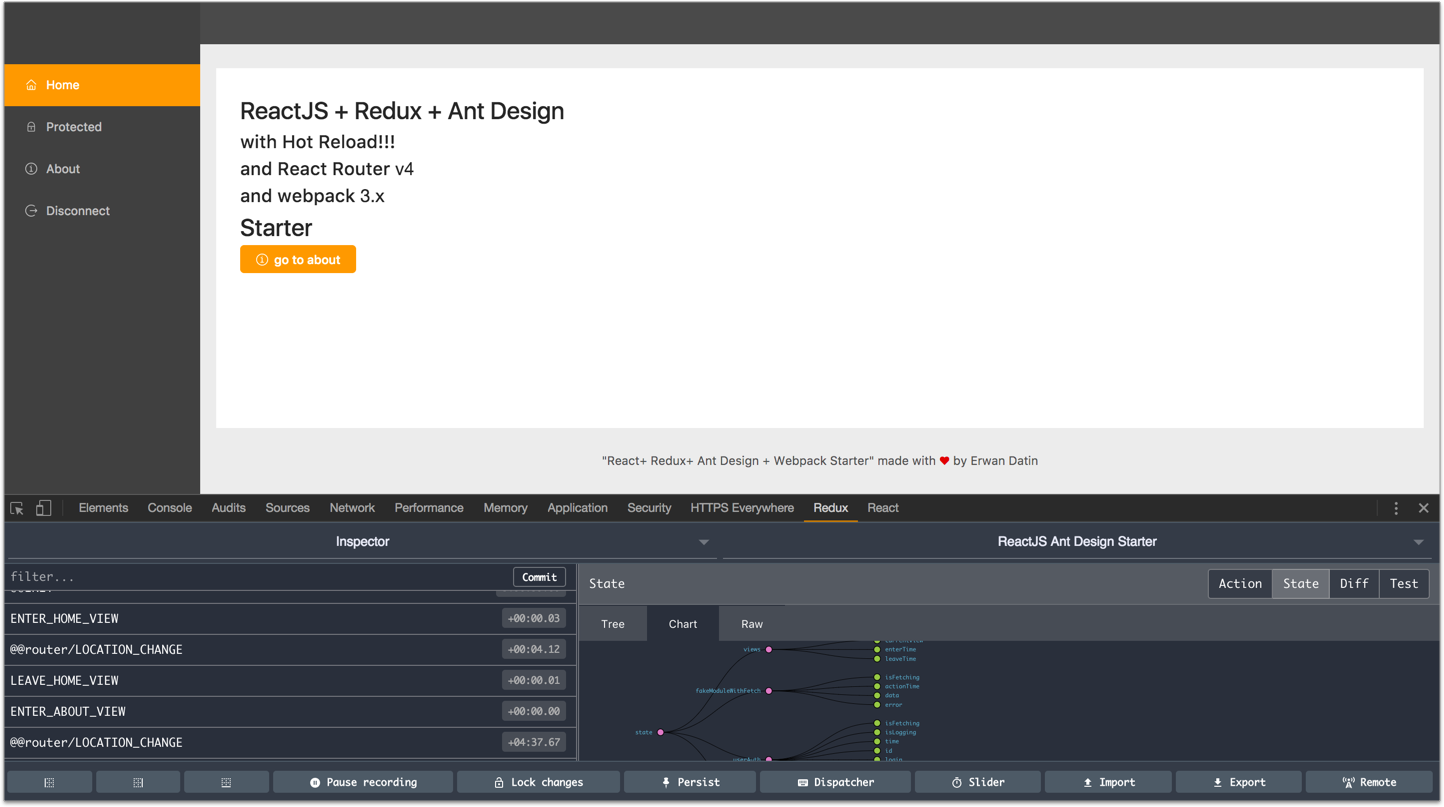This screenshot has height=807, width=1444.
Task: Open the About page from sidebar
Action: click(102, 169)
